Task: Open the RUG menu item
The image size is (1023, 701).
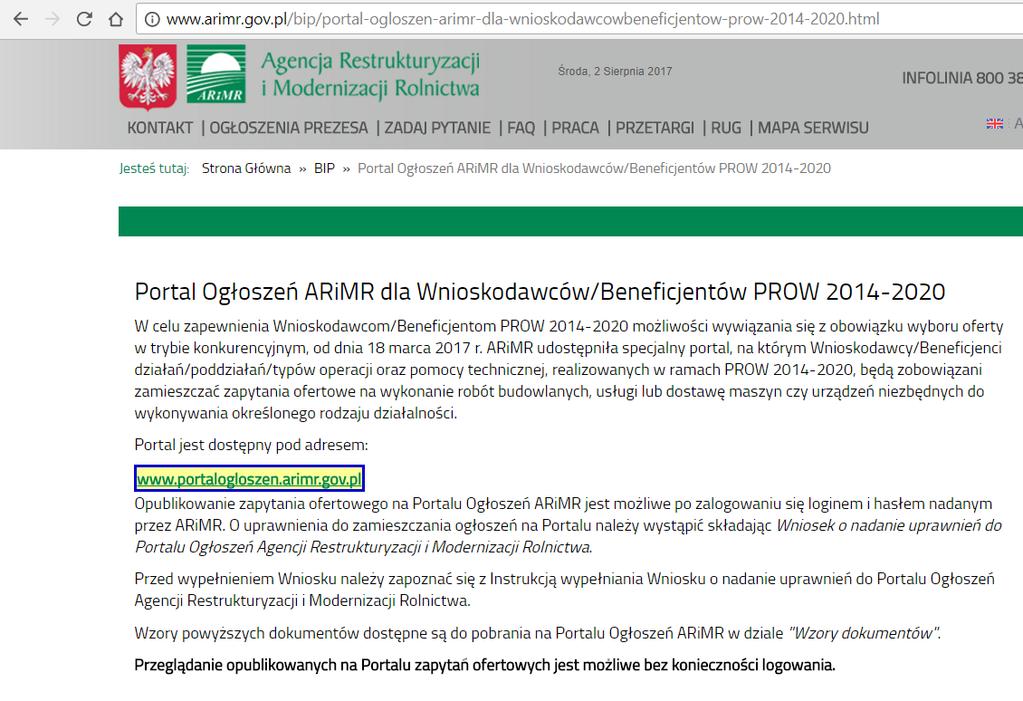Action: pos(725,128)
